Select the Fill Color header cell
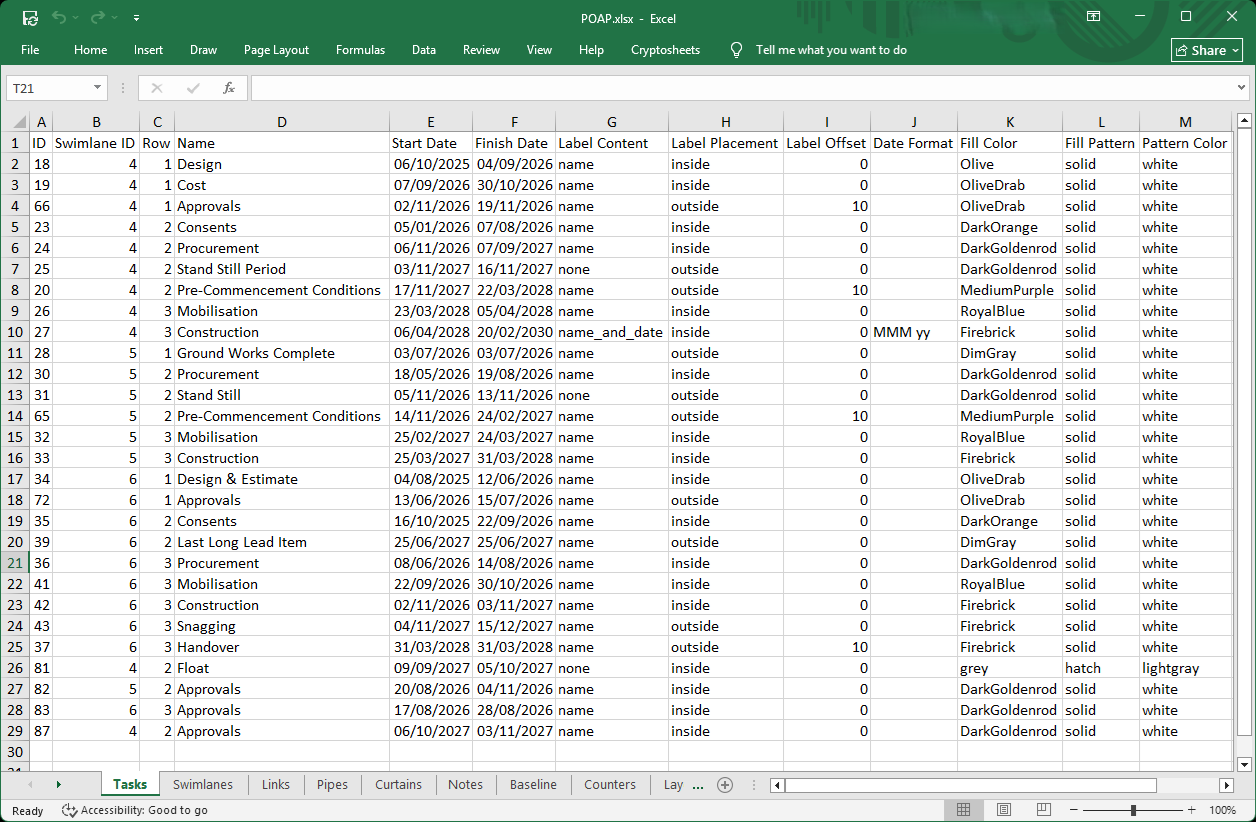Viewport: 1256px width, 822px height. pyautogui.click(x=1010, y=143)
